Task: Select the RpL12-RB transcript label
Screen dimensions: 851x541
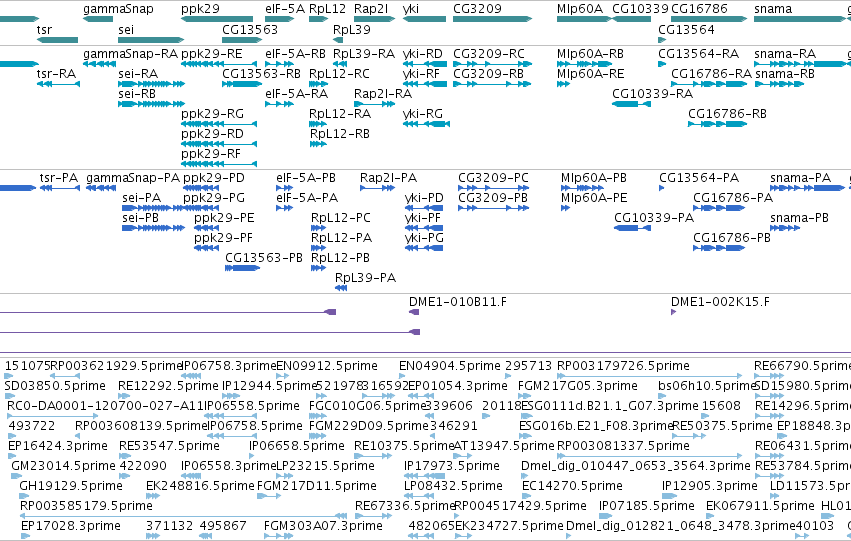Action: [339, 134]
